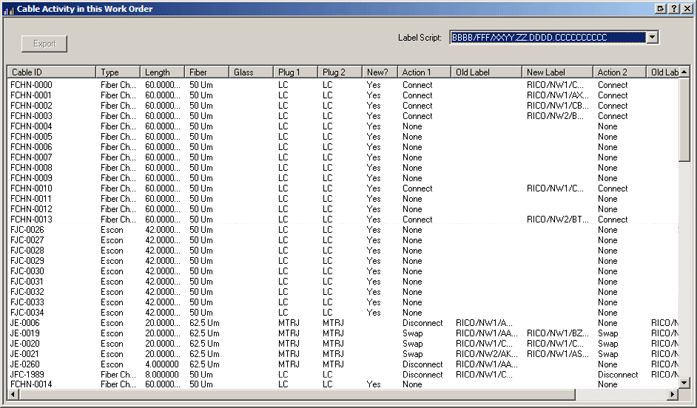Click the horizontal scrollbar thumb

297,394
